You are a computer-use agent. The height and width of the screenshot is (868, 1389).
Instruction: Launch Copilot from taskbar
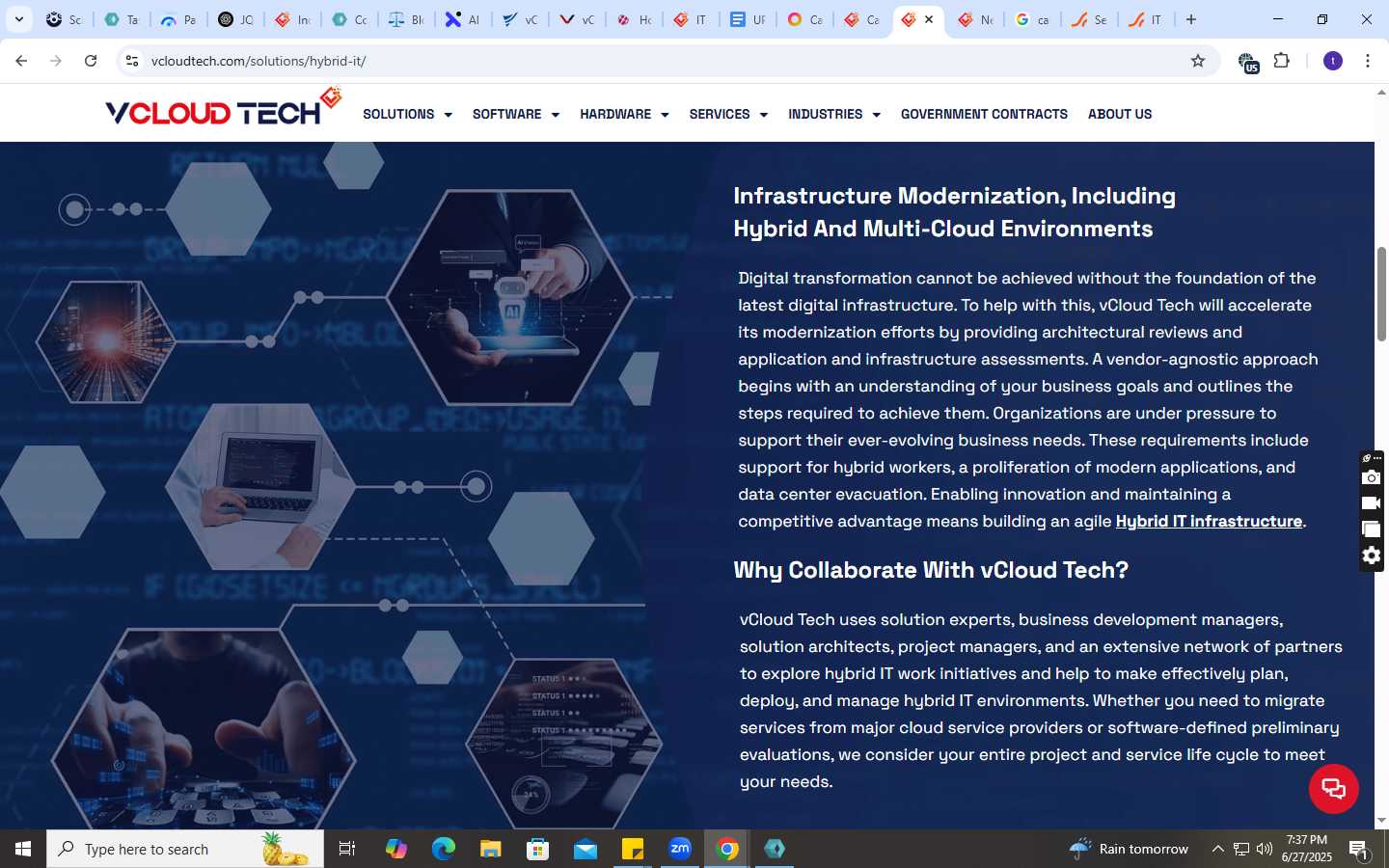click(x=396, y=849)
